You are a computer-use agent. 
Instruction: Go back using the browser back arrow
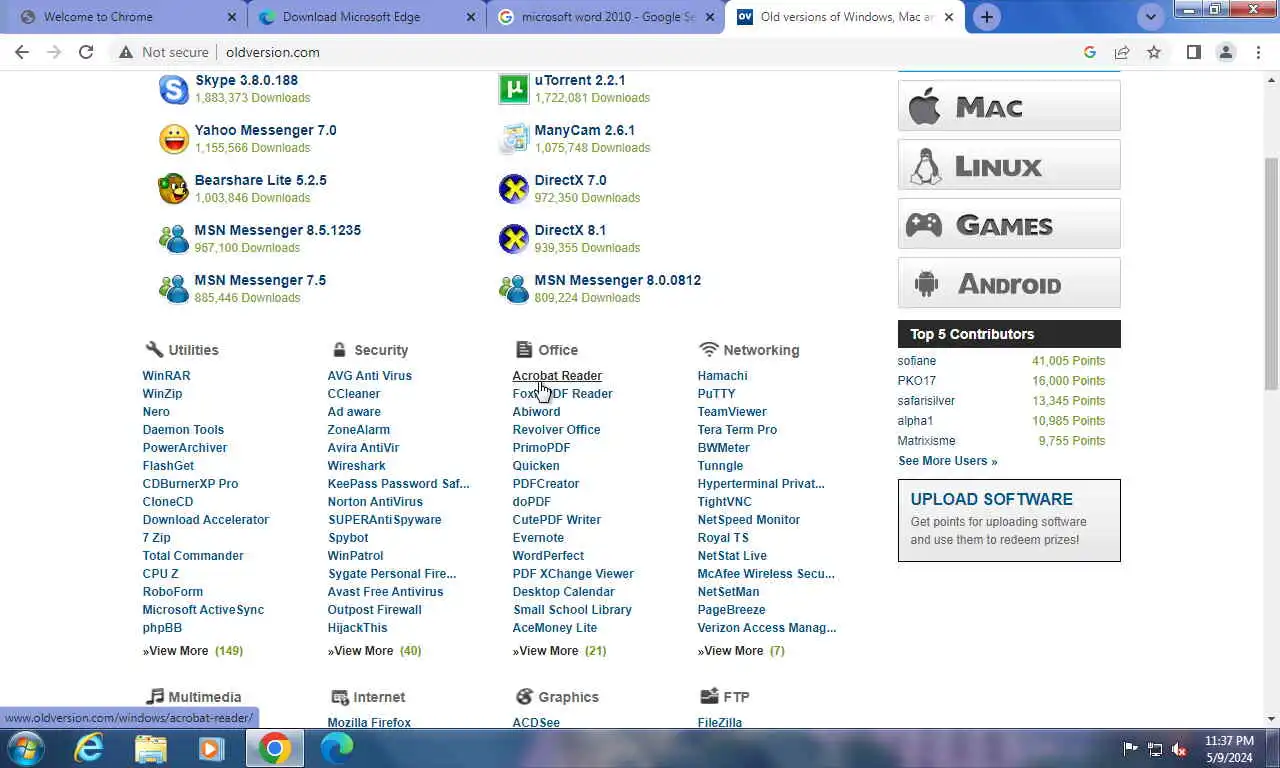click(22, 52)
